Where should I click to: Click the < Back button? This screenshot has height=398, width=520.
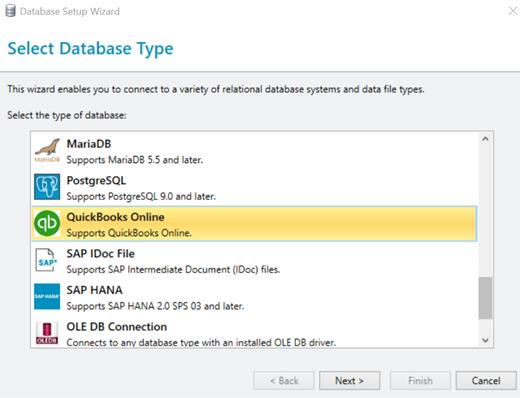pos(284,380)
